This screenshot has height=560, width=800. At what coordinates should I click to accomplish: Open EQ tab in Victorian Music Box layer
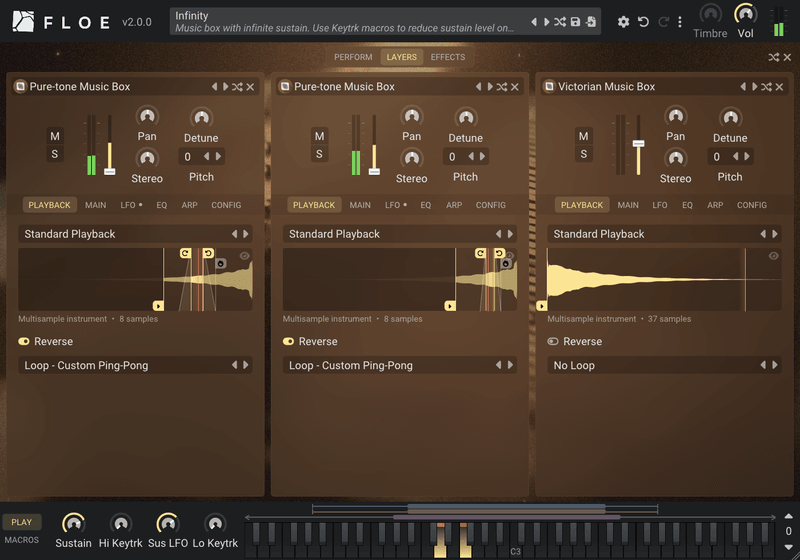click(687, 205)
